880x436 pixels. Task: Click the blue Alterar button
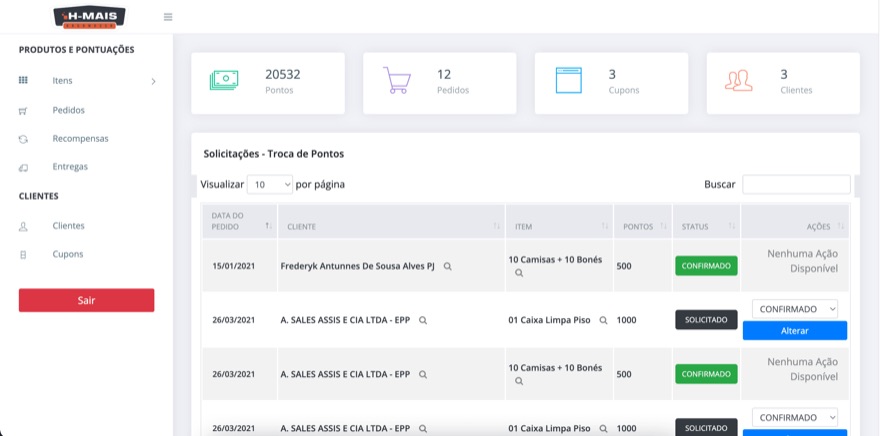click(x=795, y=331)
